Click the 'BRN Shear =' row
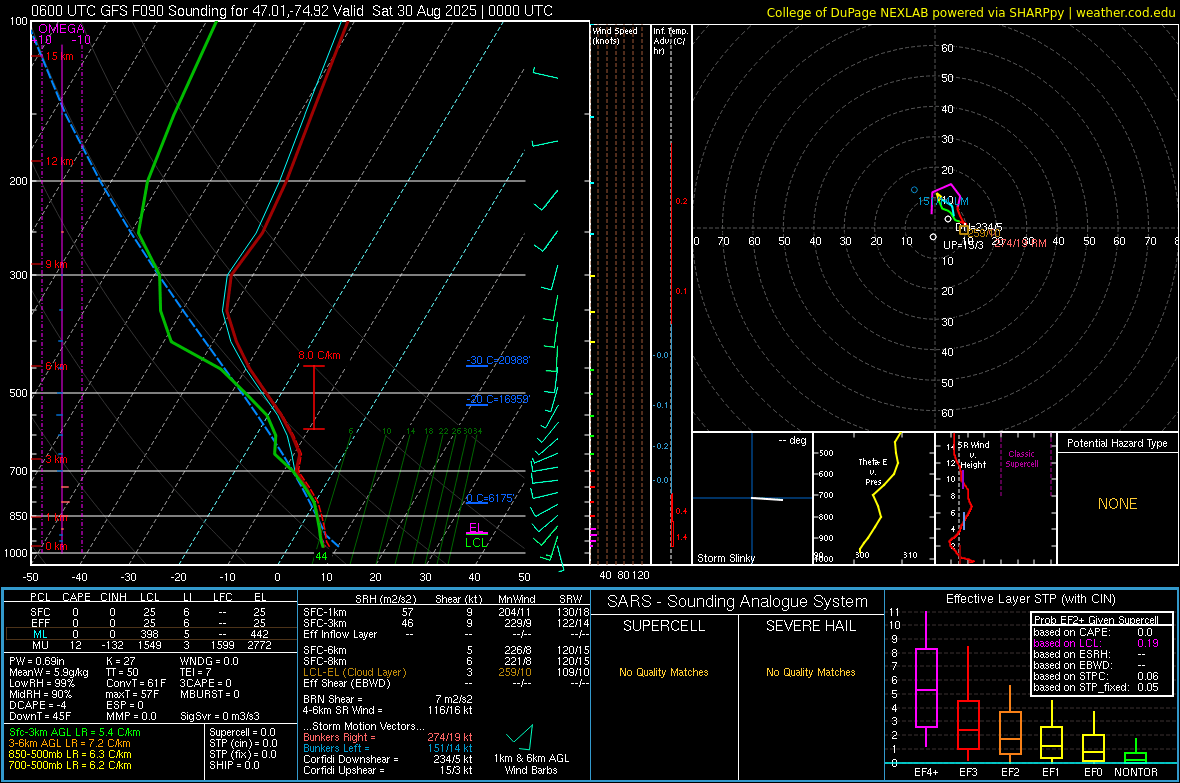The height and width of the screenshot is (783, 1180). (x=388, y=699)
